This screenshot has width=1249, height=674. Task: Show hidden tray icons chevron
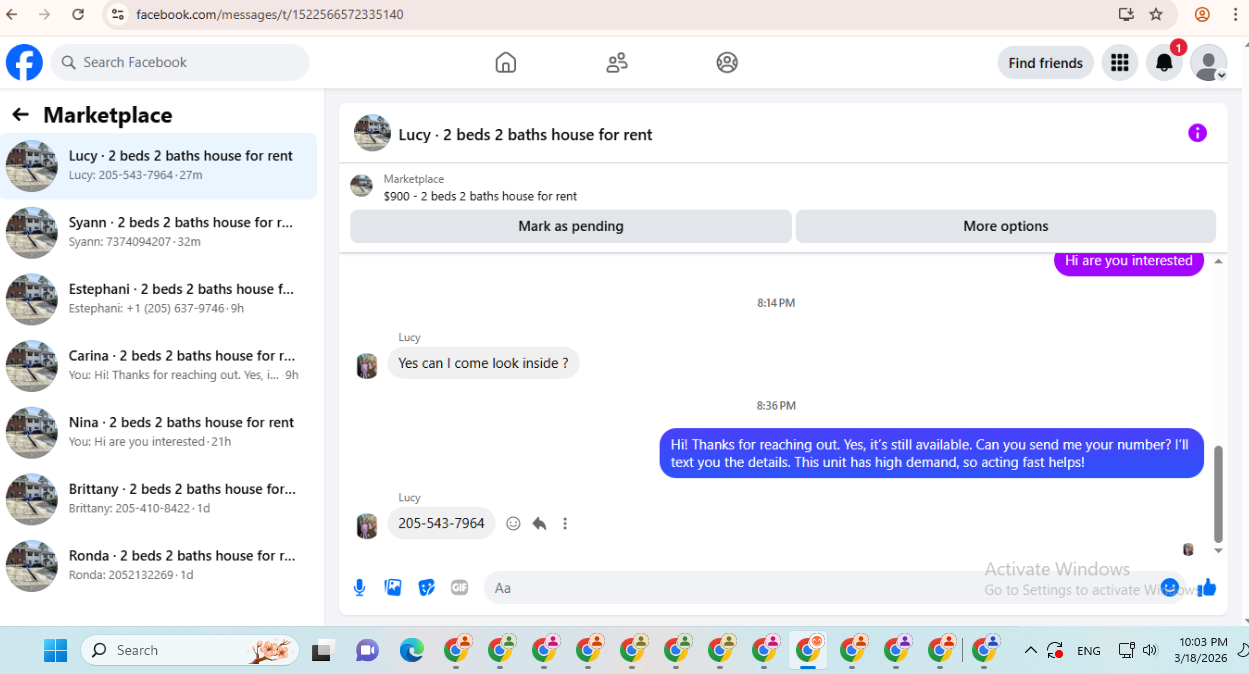coord(1030,650)
